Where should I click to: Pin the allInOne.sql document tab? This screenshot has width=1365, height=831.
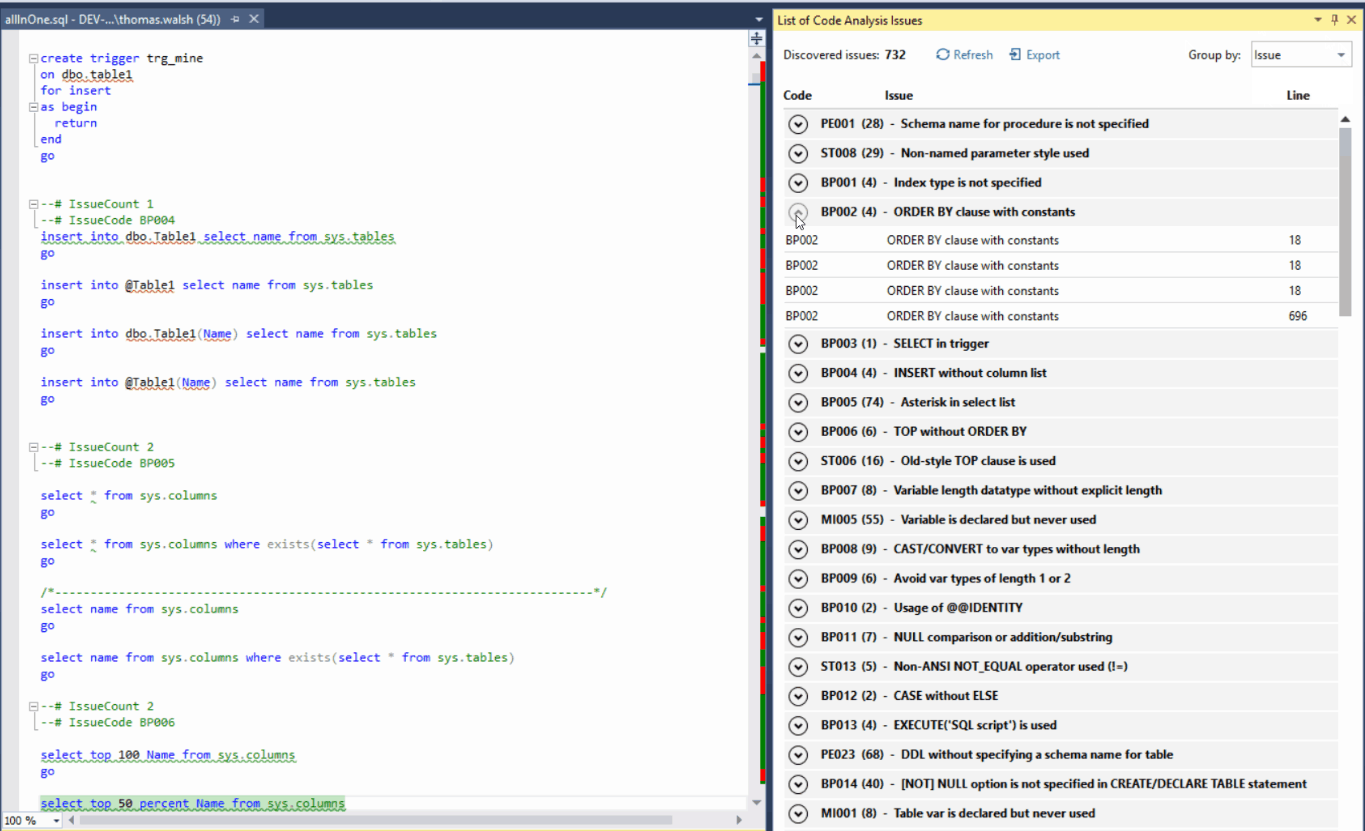(235, 19)
